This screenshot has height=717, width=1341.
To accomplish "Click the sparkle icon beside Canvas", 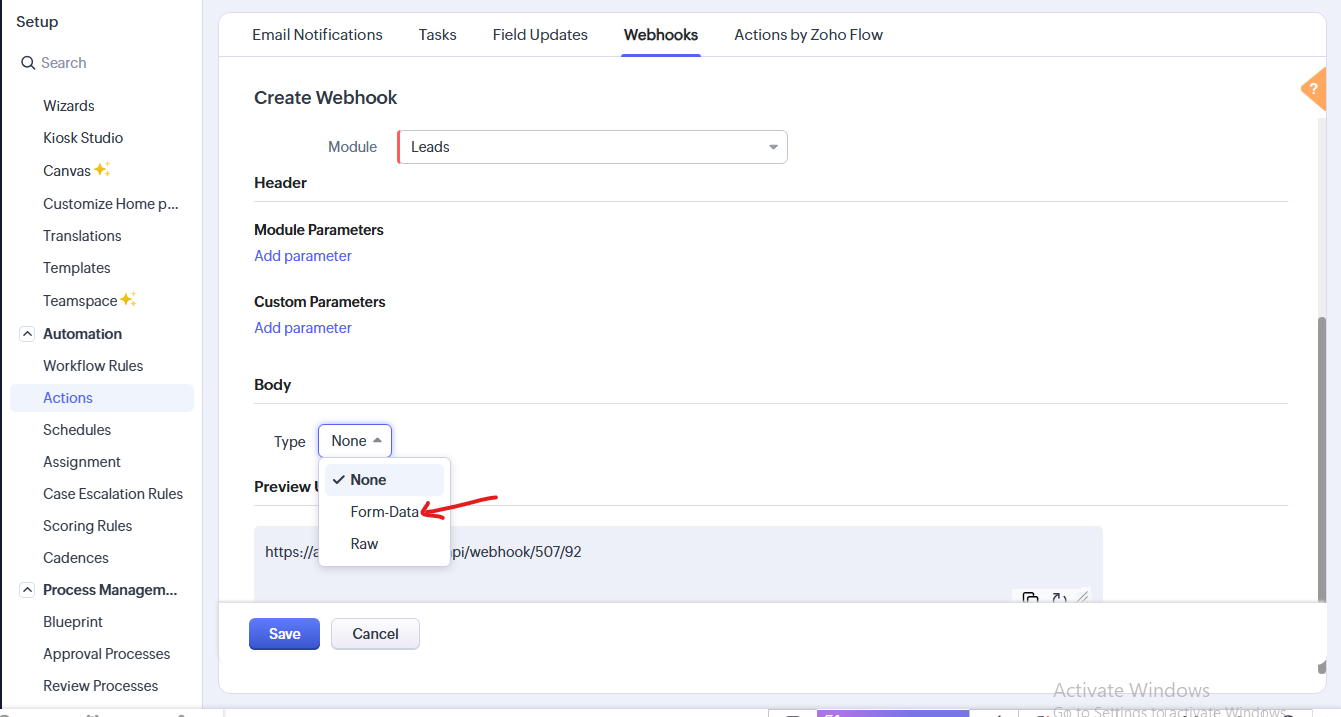I will [x=102, y=170].
